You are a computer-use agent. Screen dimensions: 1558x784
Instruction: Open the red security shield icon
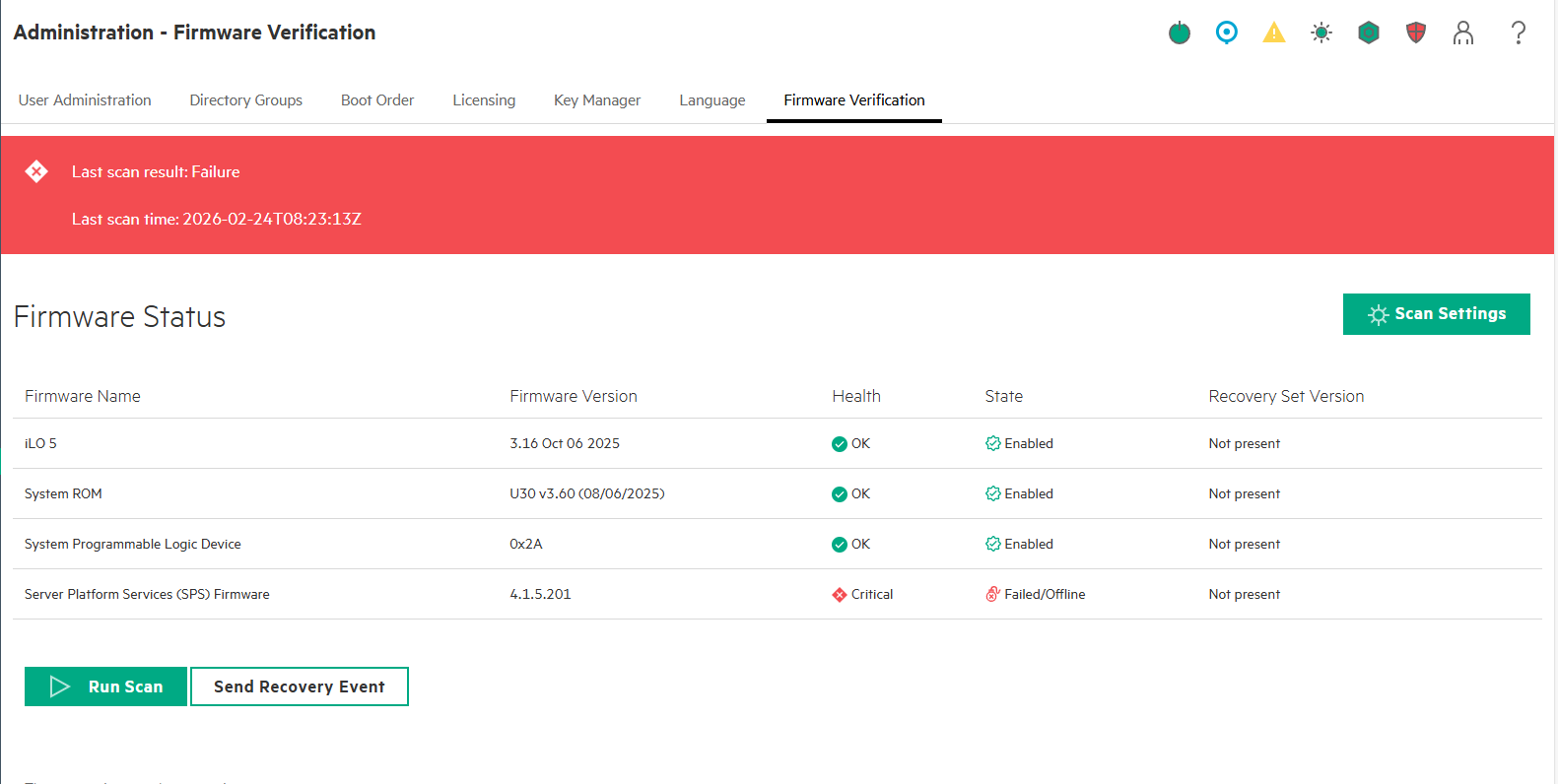pyautogui.click(x=1415, y=33)
